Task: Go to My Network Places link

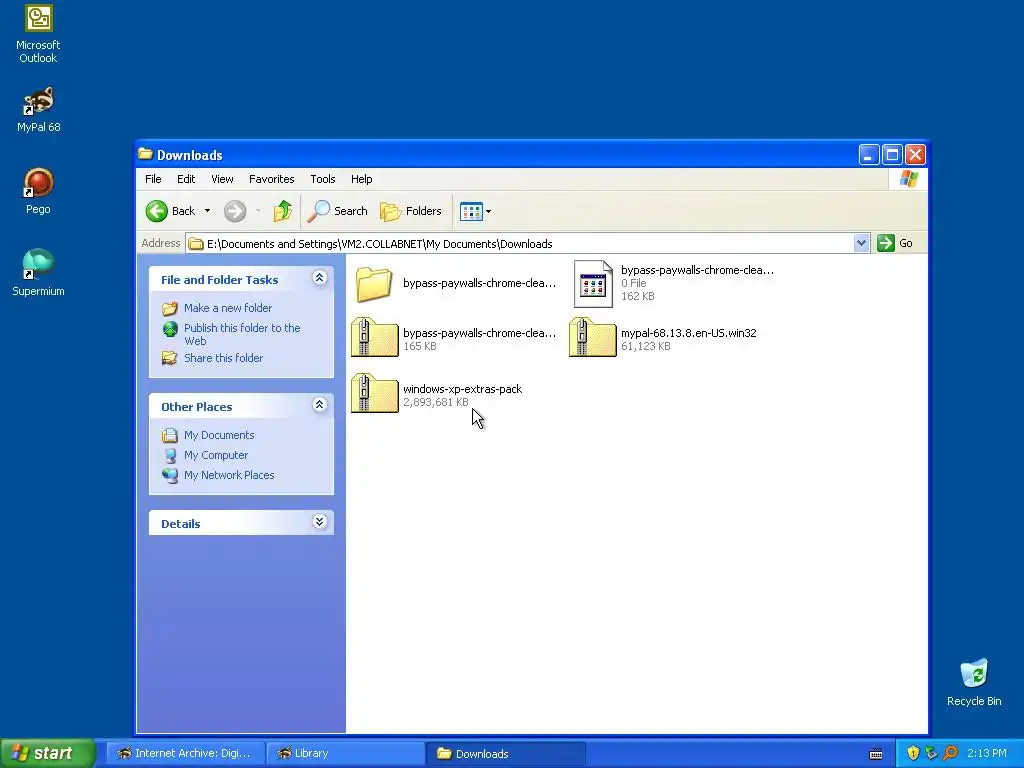Action: coord(229,475)
